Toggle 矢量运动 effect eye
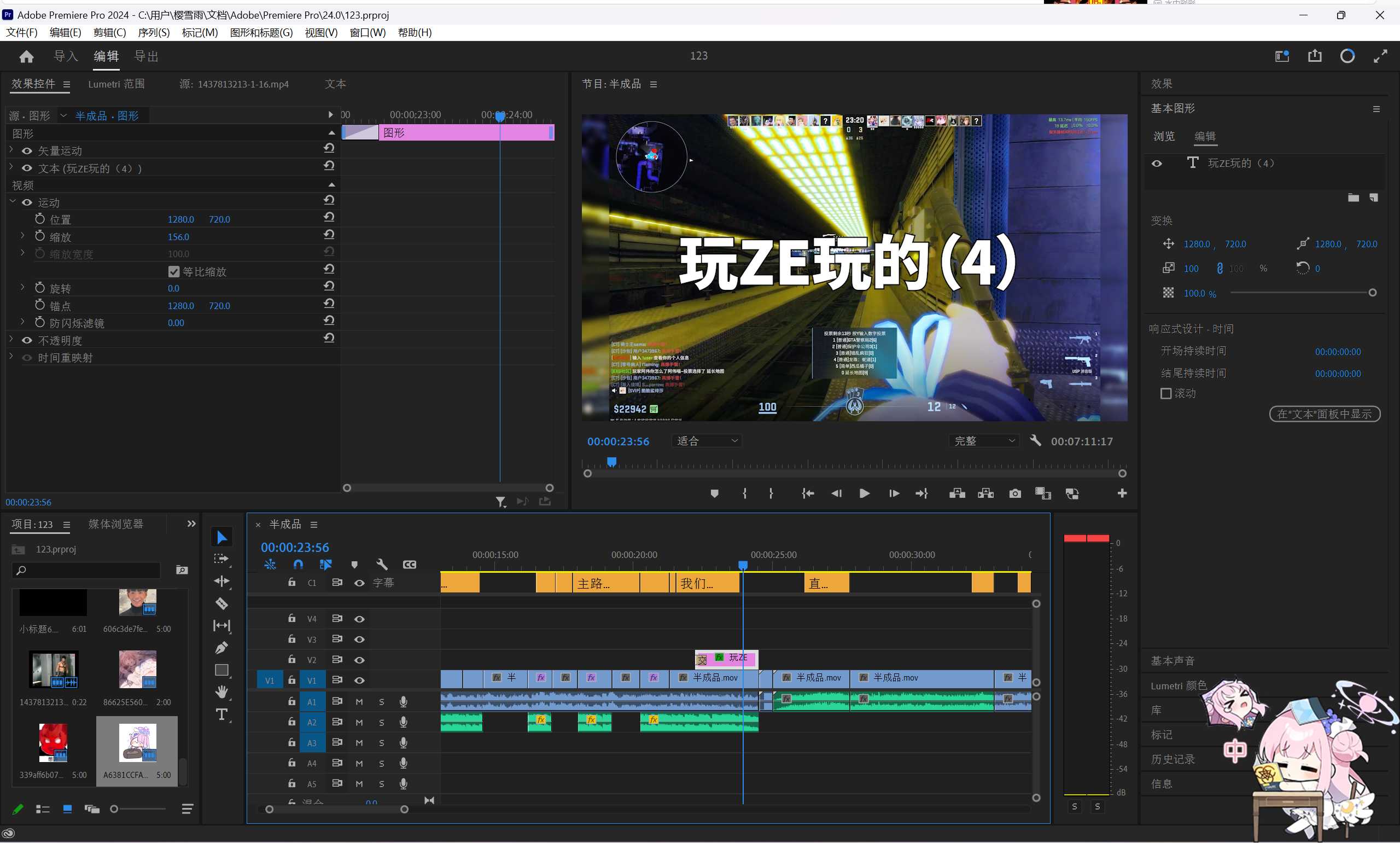Image resolution: width=1400 pixels, height=843 pixels. pyautogui.click(x=27, y=151)
